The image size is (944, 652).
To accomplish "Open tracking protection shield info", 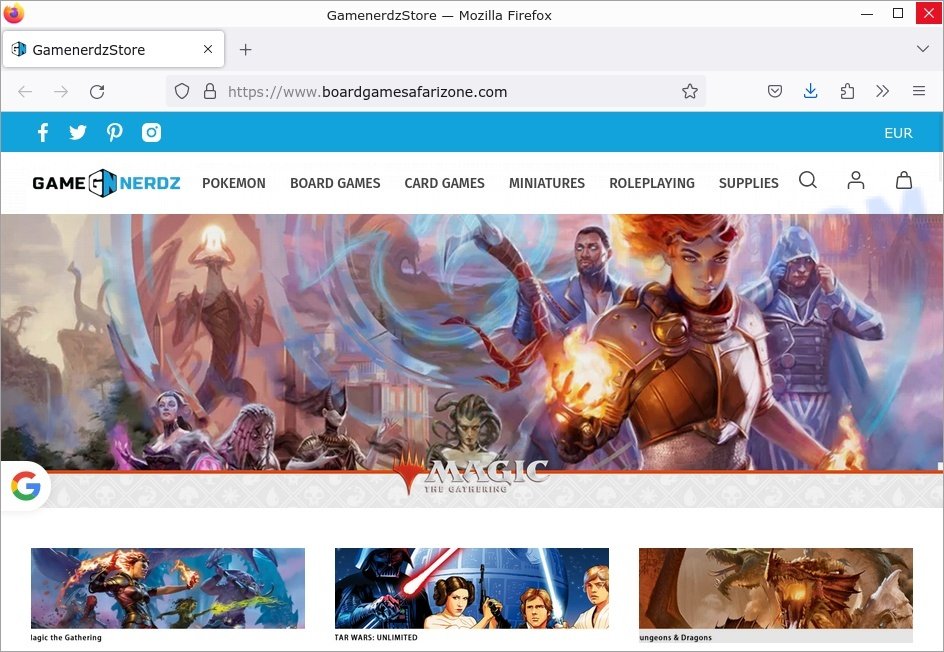I will pos(182,92).
